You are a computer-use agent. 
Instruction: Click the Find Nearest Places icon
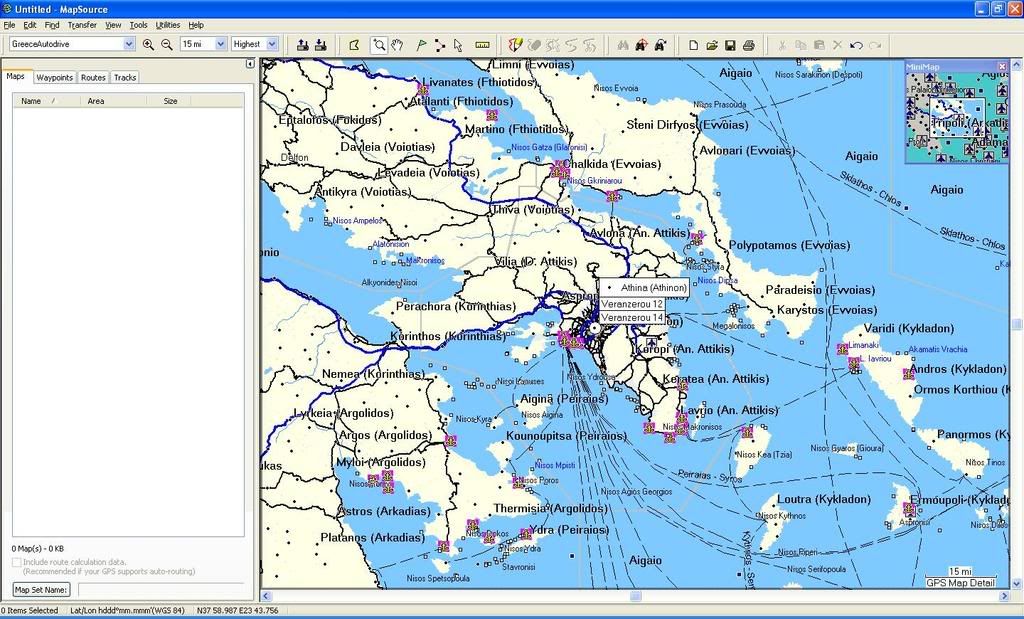pos(641,45)
